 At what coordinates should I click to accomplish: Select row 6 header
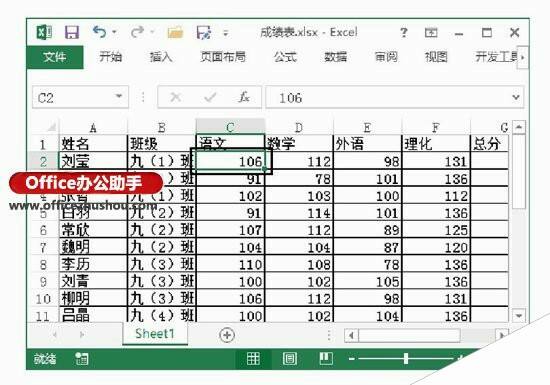43,230
